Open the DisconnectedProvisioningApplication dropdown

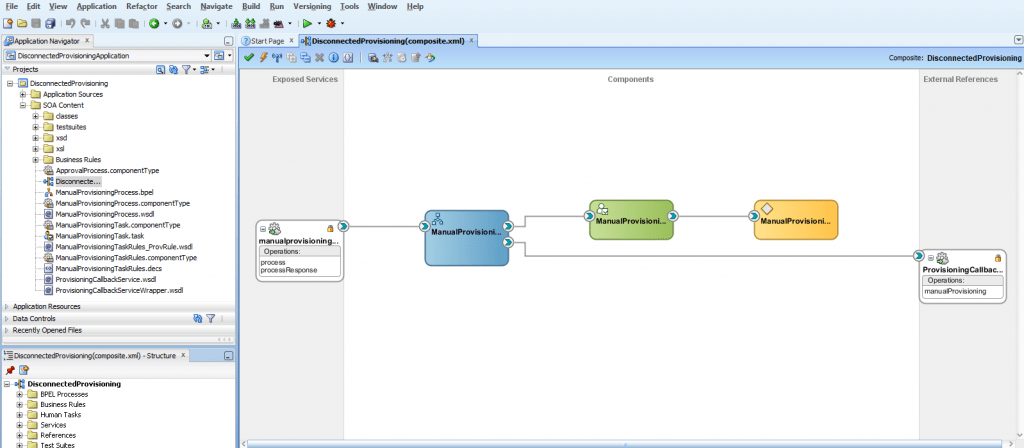[206, 56]
